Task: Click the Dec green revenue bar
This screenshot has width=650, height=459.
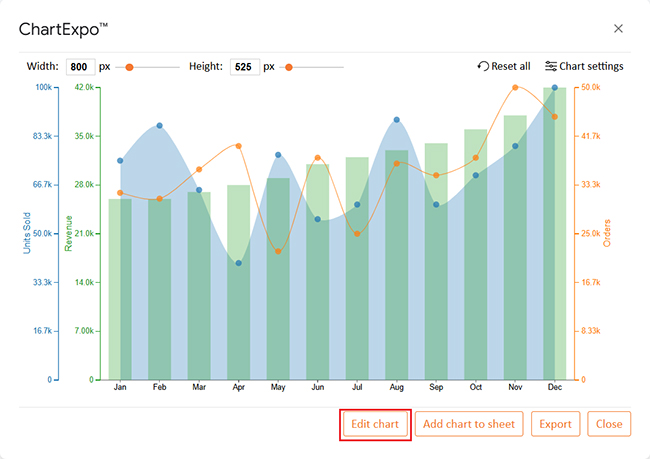Action: pyautogui.click(x=555, y=233)
